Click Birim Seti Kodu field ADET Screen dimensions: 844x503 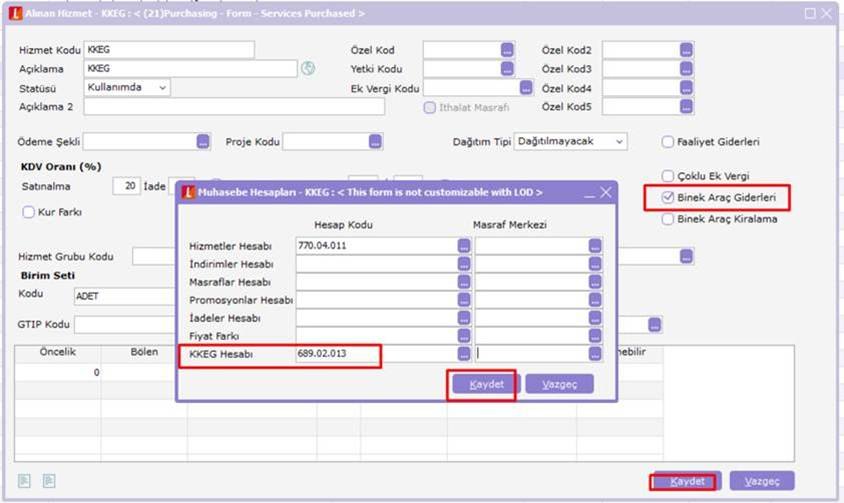(x=125, y=296)
